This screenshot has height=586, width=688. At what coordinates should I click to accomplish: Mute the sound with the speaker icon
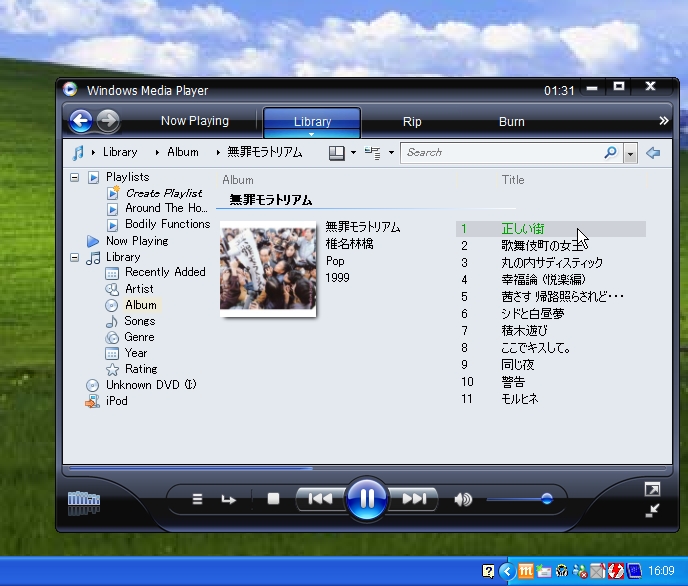(x=463, y=499)
